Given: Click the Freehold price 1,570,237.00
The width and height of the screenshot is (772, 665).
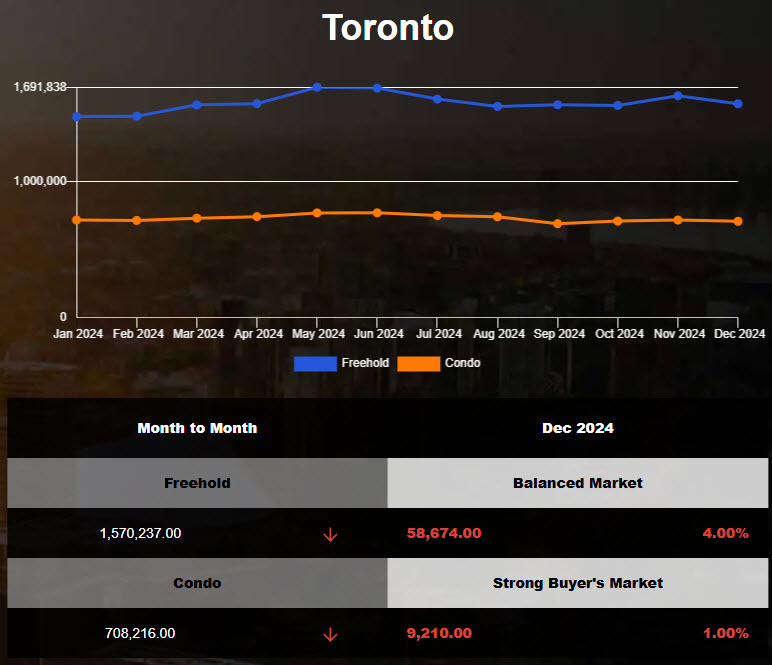Looking at the screenshot, I should point(140,534).
